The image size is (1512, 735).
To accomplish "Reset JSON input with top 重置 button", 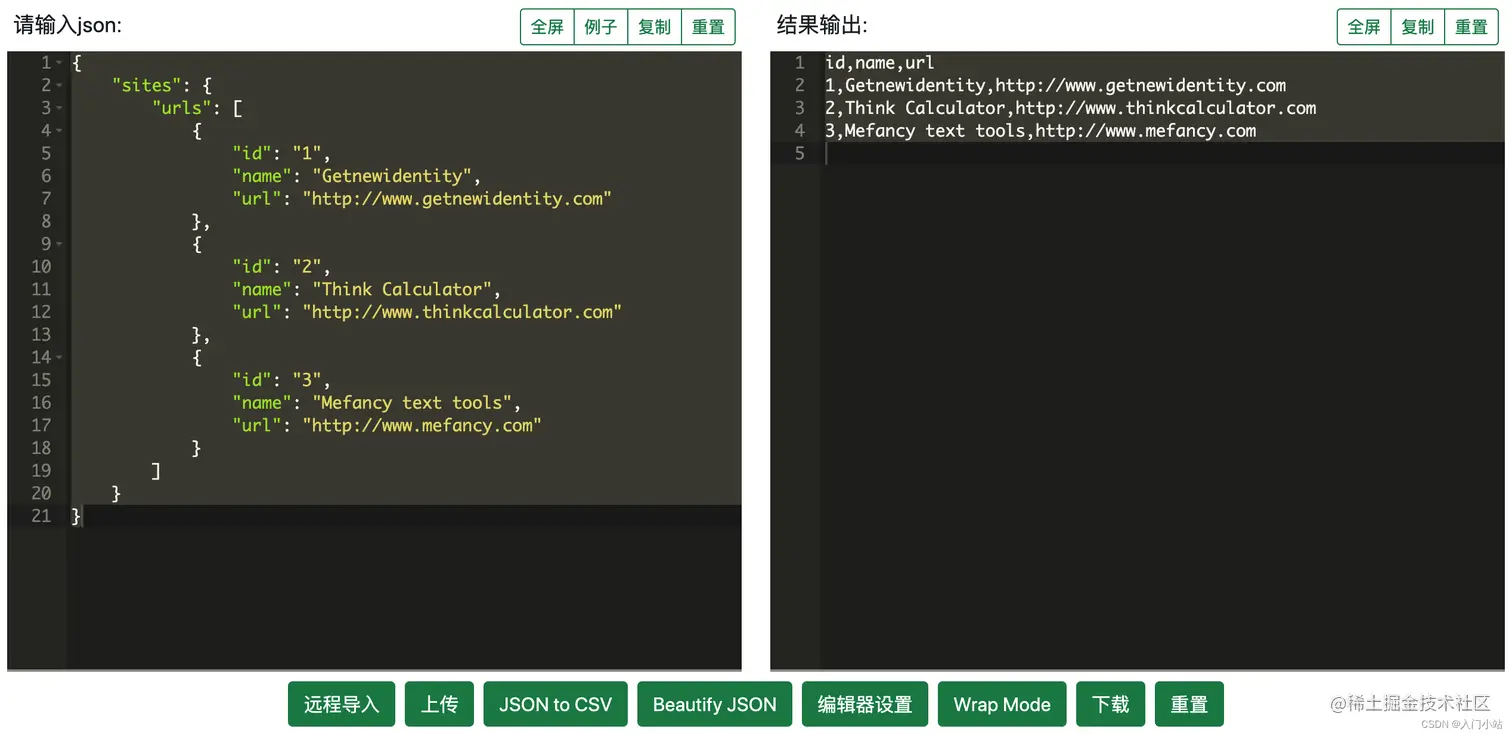I will (708, 27).
